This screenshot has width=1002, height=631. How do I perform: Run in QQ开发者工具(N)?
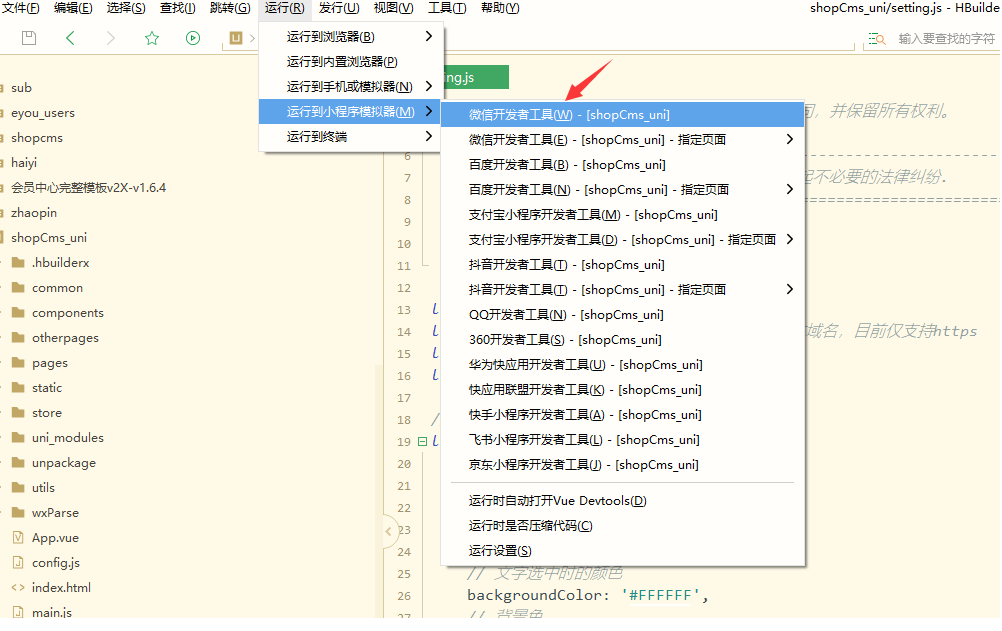622,315
